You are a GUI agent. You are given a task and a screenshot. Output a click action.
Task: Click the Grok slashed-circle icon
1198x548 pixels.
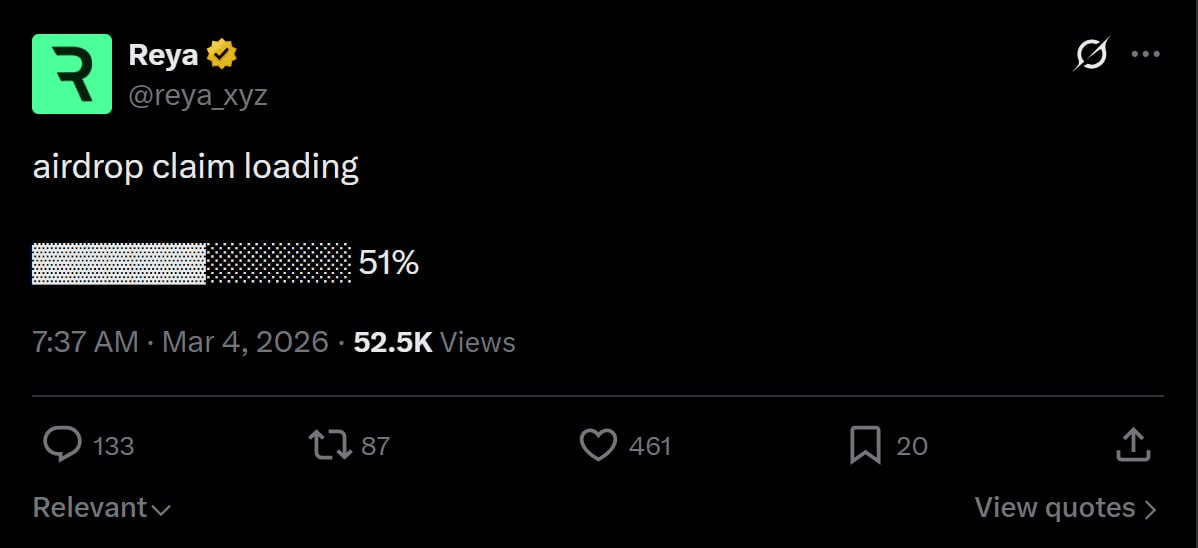coord(1091,54)
